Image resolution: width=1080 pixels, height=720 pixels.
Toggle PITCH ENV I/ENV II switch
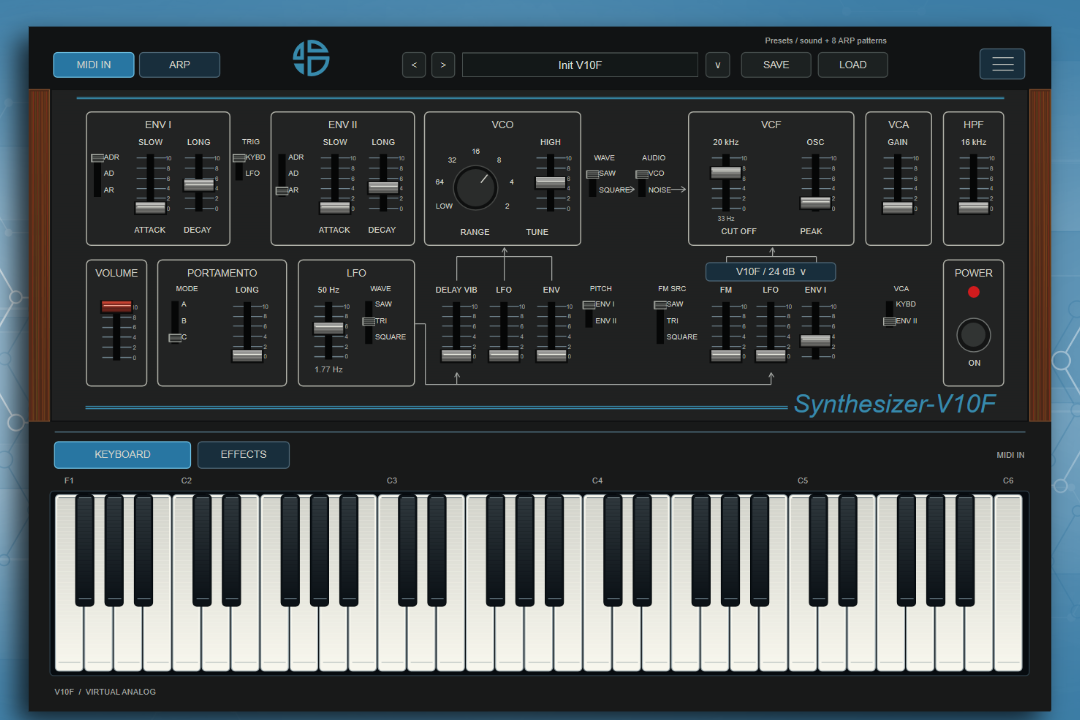tap(589, 313)
